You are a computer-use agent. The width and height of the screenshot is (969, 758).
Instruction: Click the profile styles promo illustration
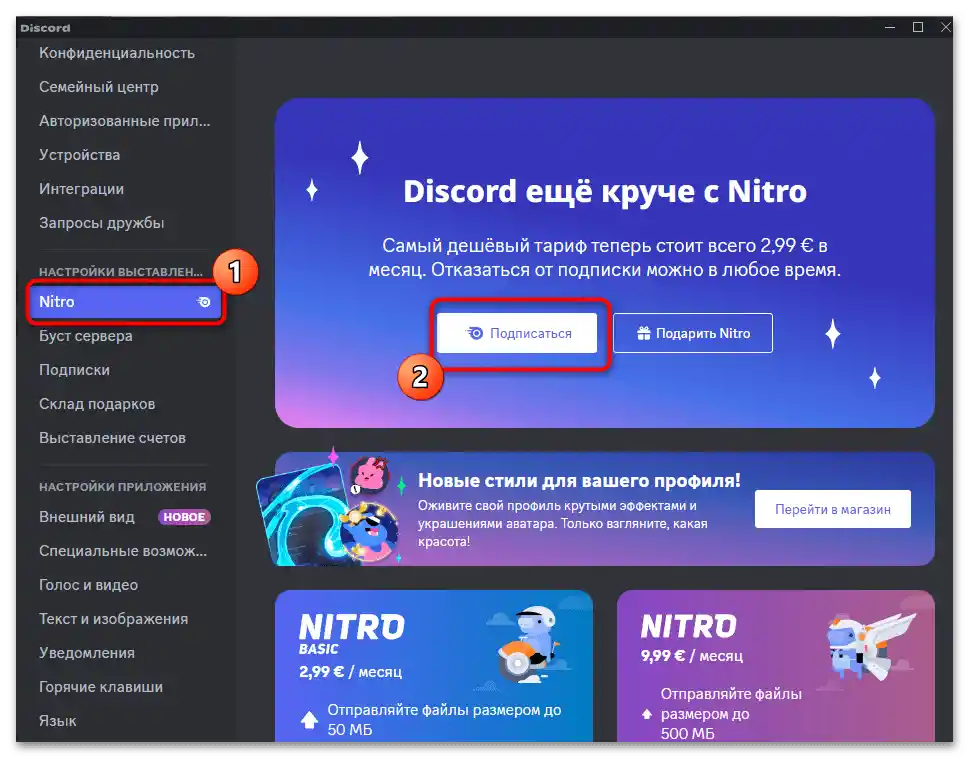point(331,507)
